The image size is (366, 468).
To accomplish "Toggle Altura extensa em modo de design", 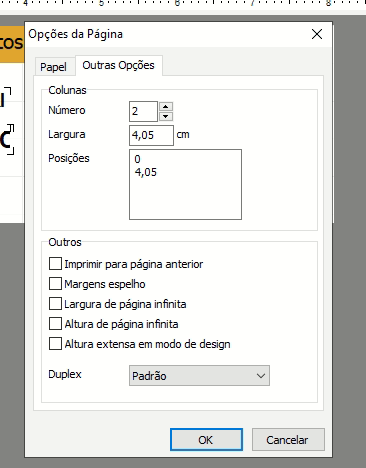I will [x=55, y=344].
